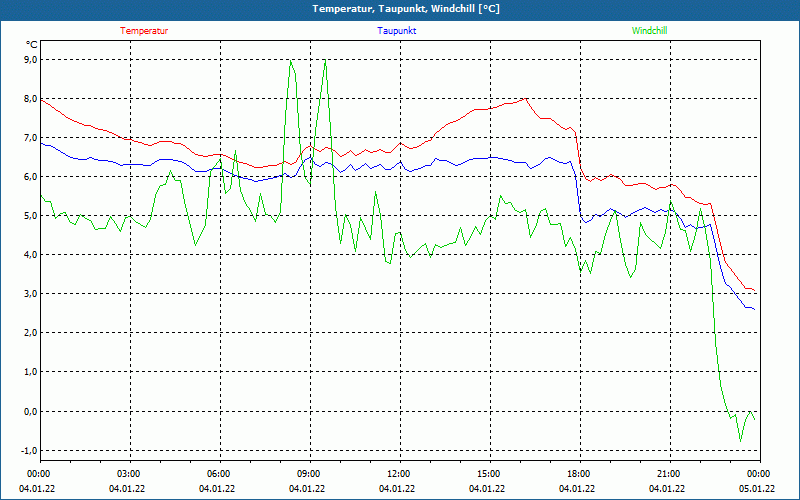800x500 pixels.
Task: Click the 6,0 y-axis value
Action: [x=31, y=177]
